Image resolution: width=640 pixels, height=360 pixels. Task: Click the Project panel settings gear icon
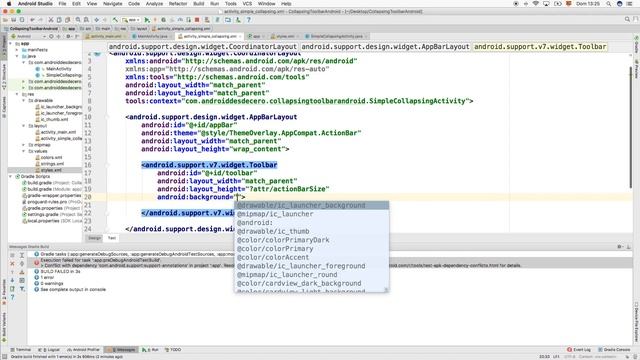click(x=69, y=36)
